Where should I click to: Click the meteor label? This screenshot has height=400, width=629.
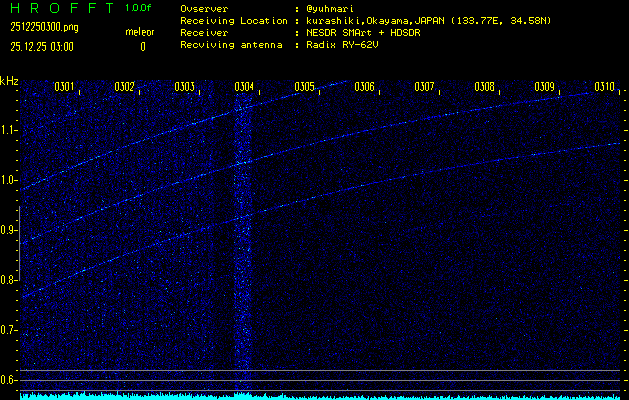click(x=140, y=31)
